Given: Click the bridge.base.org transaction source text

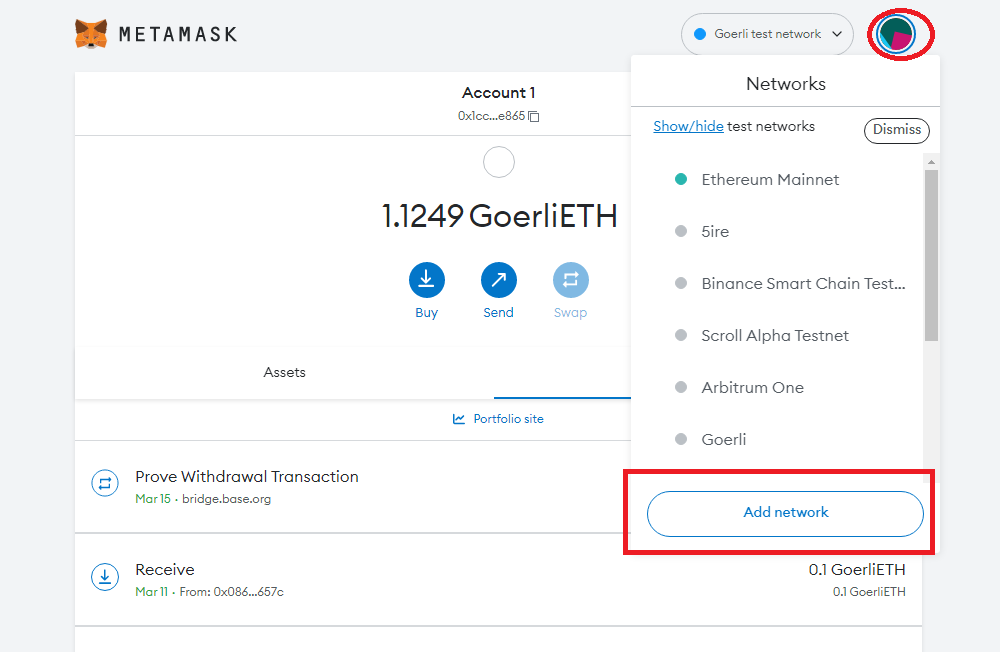Looking at the screenshot, I should click(226, 500).
